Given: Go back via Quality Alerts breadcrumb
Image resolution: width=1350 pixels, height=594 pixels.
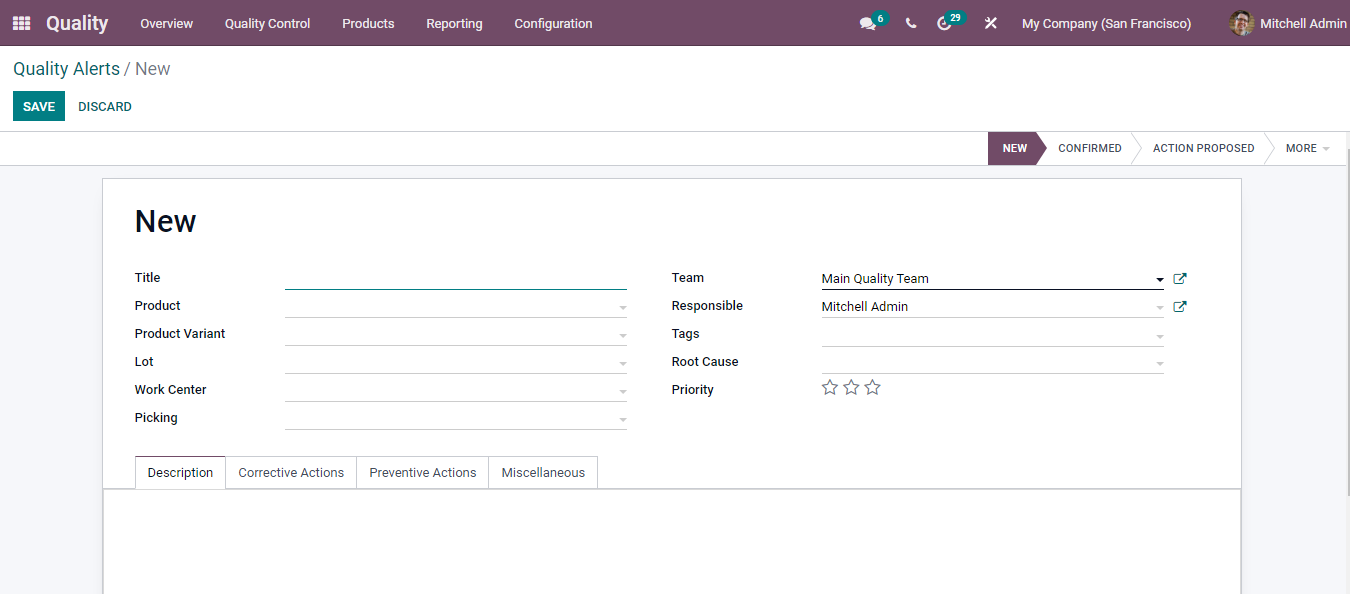Looking at the screenshot, I should (x=66, y=68).
